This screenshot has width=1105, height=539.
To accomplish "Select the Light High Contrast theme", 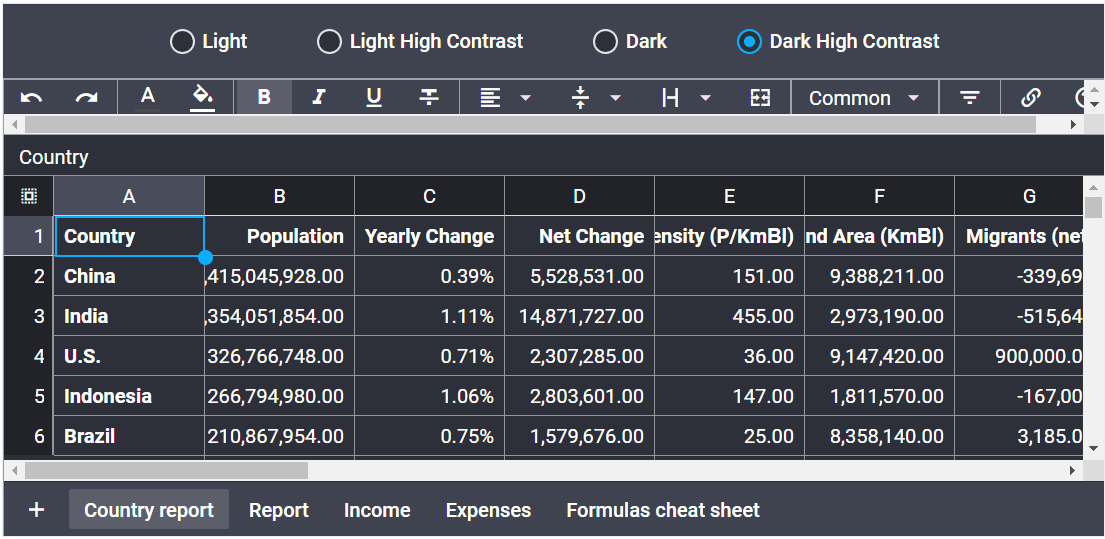I will 329,42.
